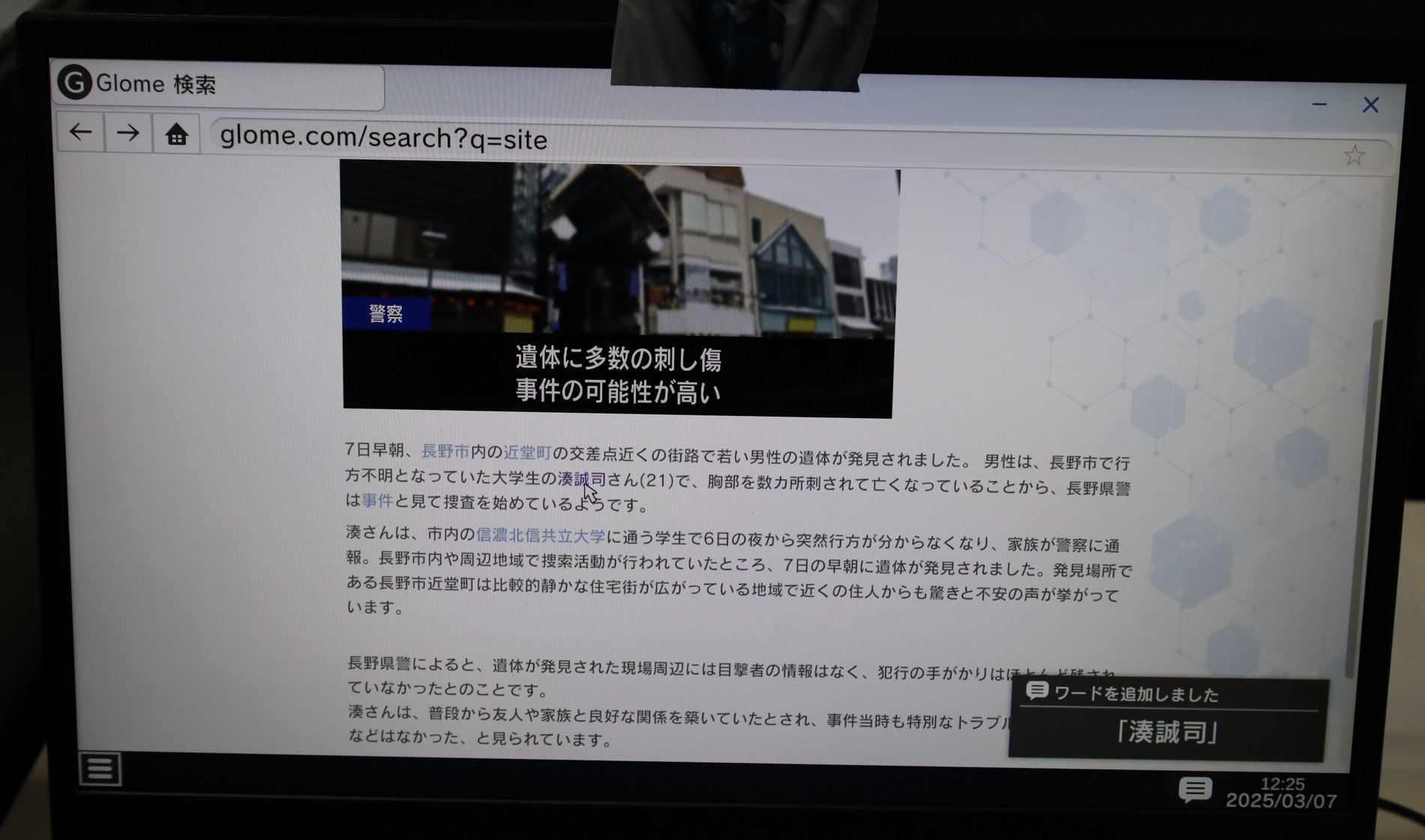
Task: Click the news street photo thumbnail
Action: pyautogui.click(x=618, y=251)
